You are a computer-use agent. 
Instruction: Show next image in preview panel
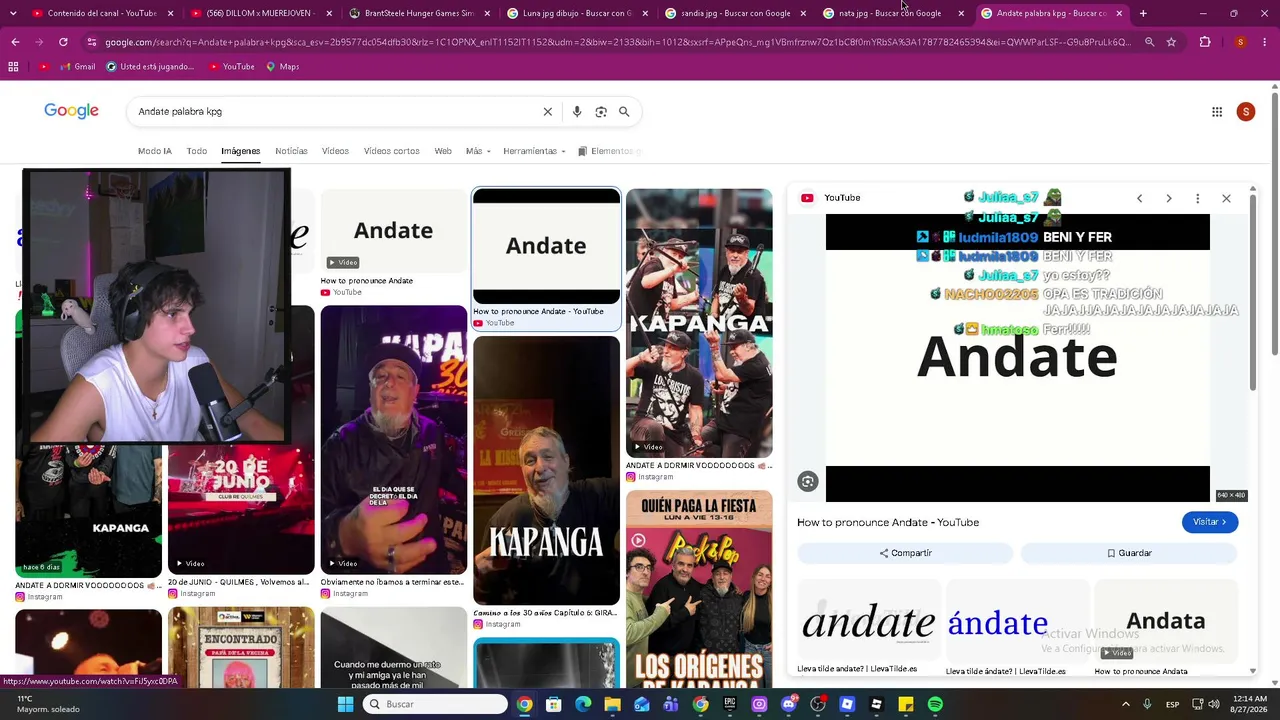(x=1168, y=198)
